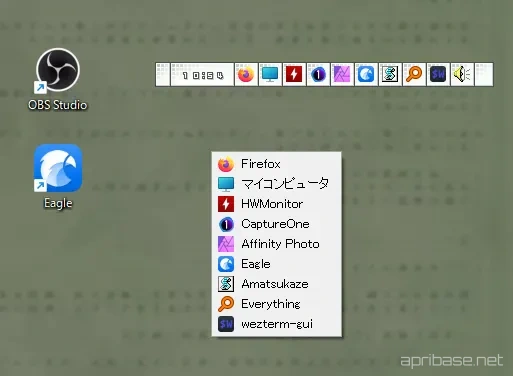Click the speaker volume icon in launcher bar
This screenshot has width=513, height=376.
click(462, 74)
